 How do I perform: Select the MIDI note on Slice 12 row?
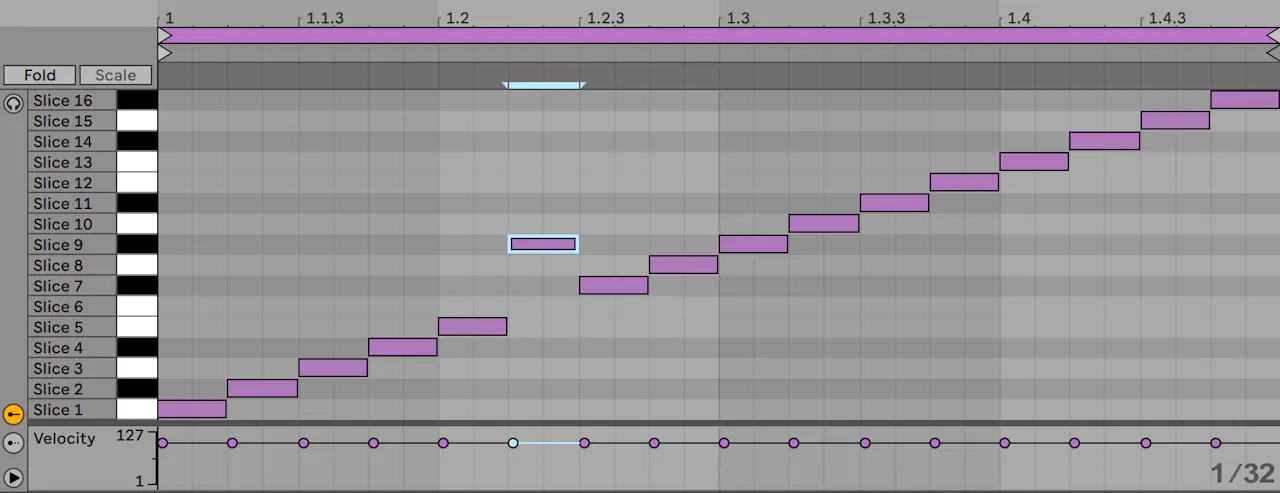click(965, 182)
